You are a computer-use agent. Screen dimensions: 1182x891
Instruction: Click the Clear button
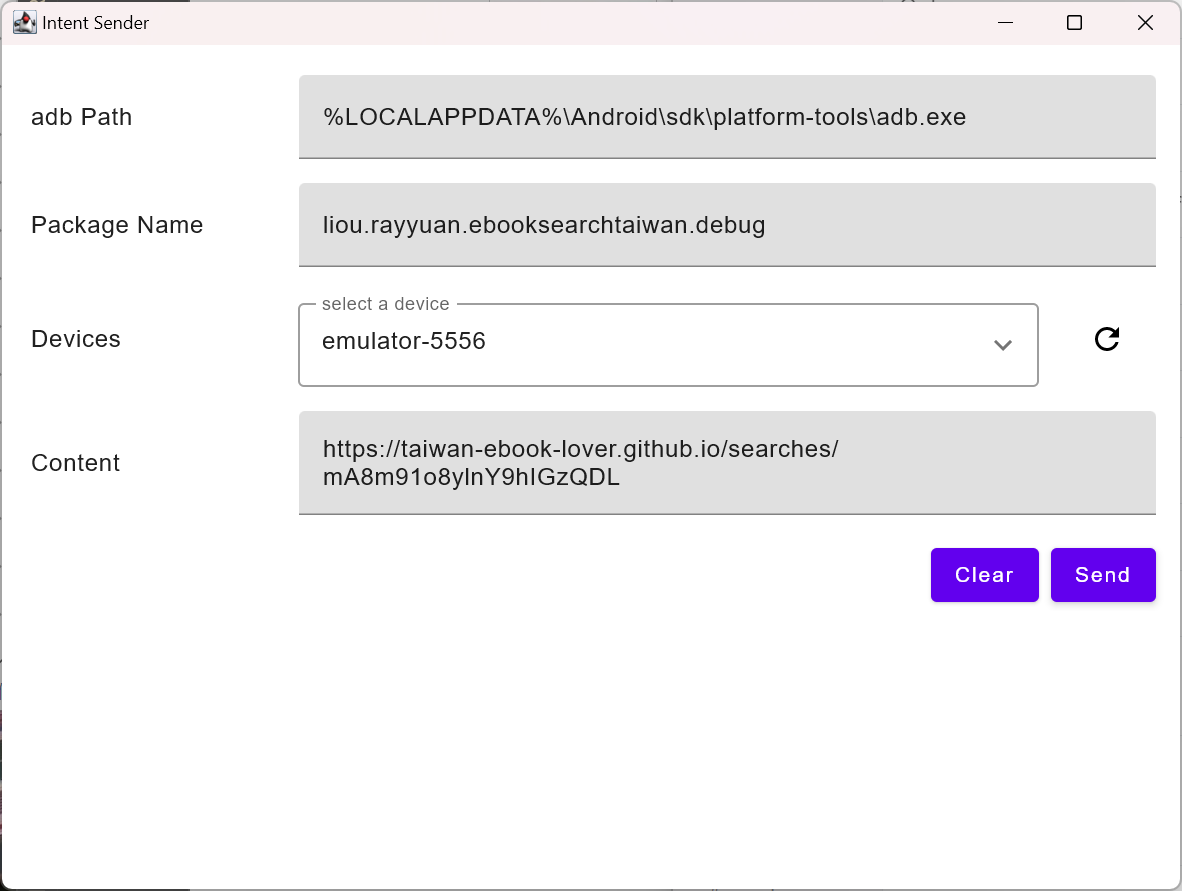coord(984,575)
